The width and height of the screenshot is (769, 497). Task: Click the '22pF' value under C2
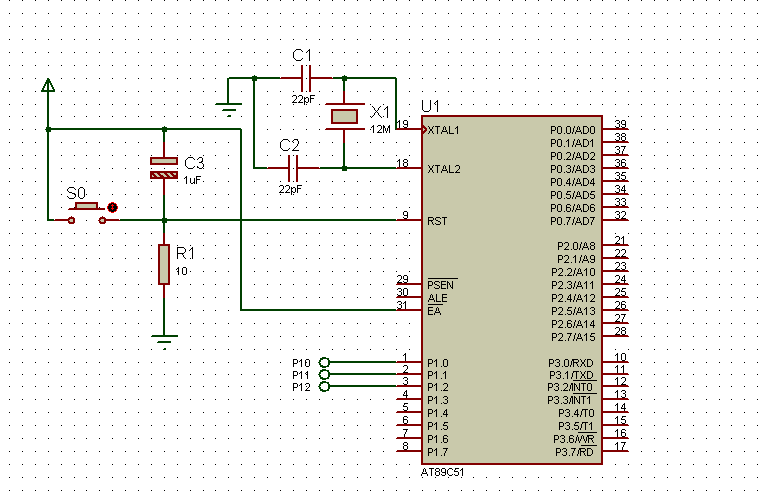click(x=290, y=189)
